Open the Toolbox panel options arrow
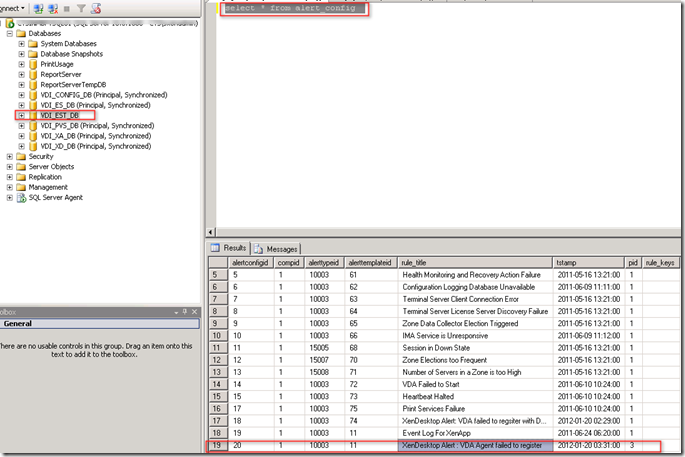 point(176,312)
